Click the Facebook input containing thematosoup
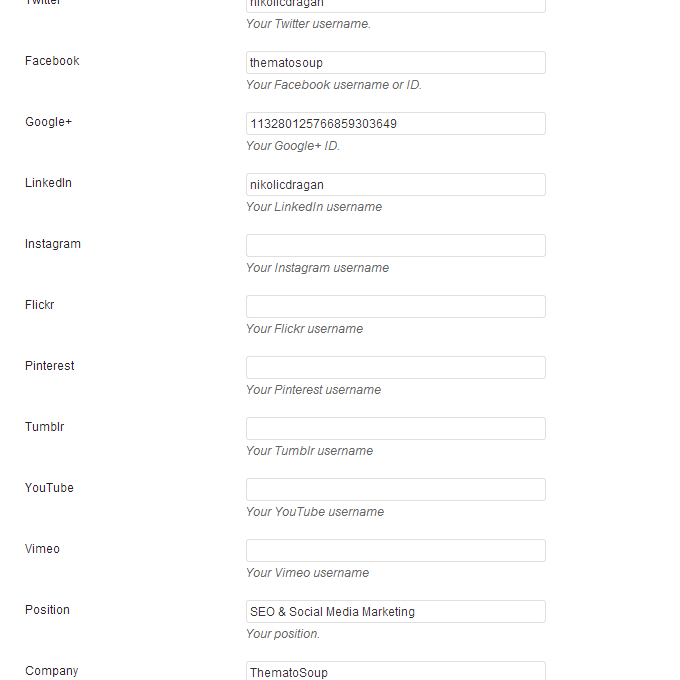Image resolution: width=680 pixels, height=680 pixels. tap(395, 63)
